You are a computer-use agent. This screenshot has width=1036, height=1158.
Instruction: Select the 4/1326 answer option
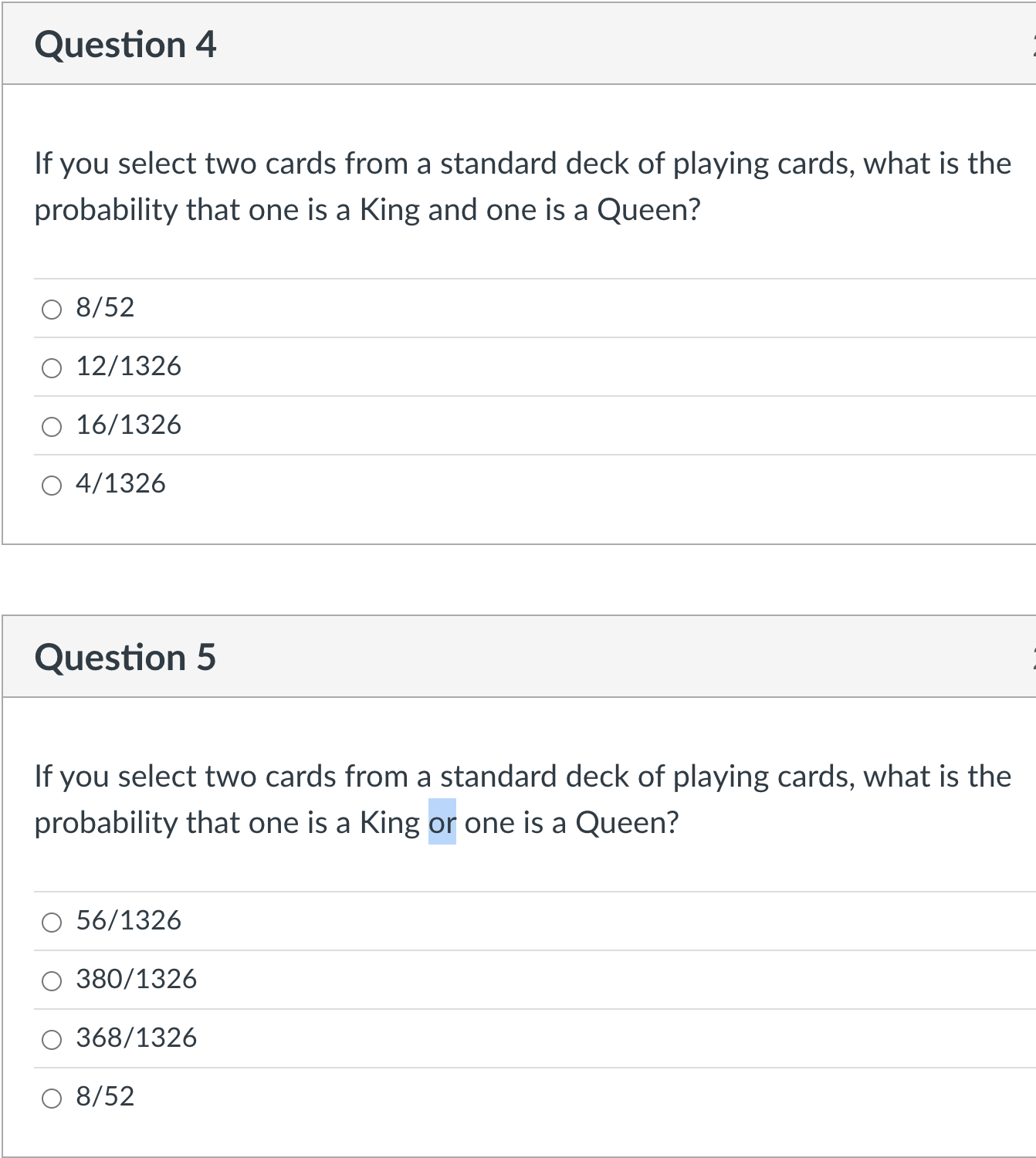tap(52, 485)
